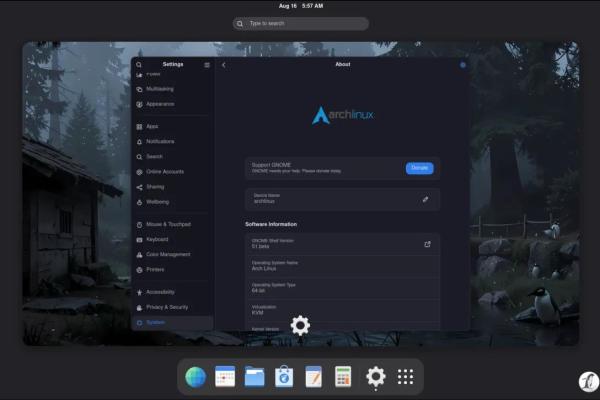Click the Arch Linux logo
This screenshot has height=400, width=600.
pos(342,115)
